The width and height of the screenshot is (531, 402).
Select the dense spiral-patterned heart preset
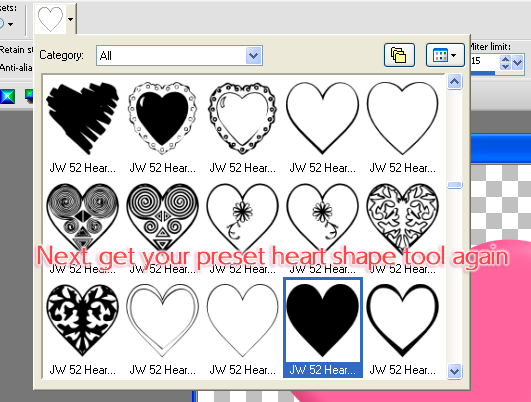pos(82,218)
